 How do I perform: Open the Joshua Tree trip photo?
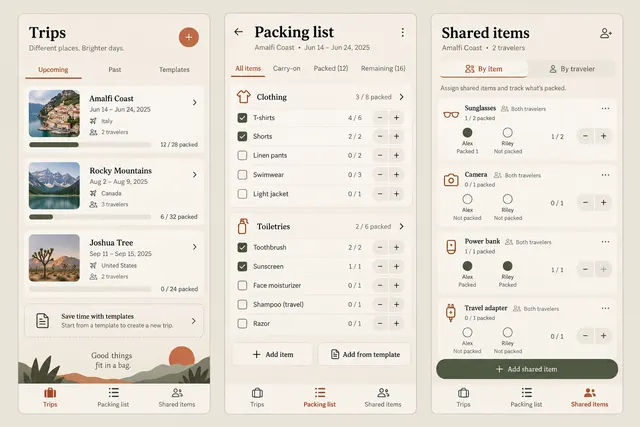54,258
